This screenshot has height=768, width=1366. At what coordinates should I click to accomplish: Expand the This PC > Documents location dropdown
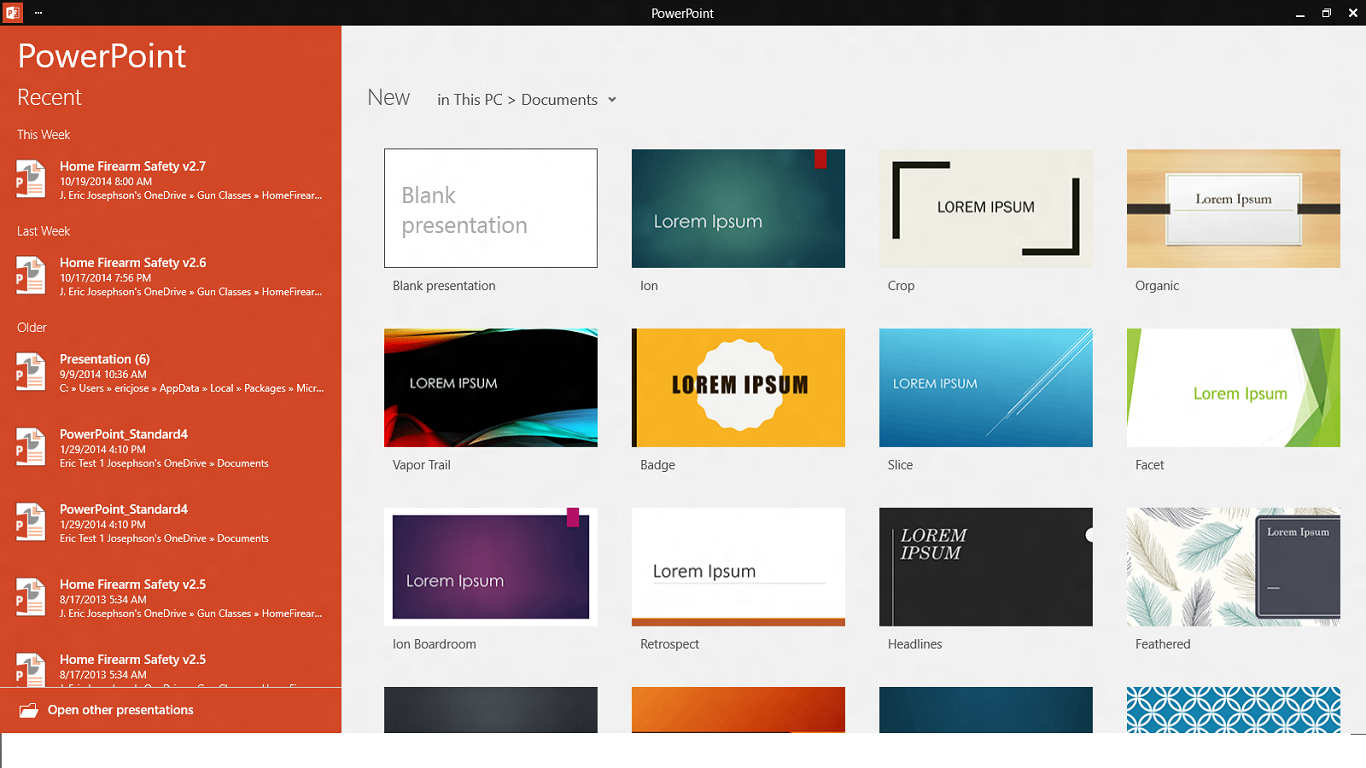pyautogui.click(x=612, y=100)
